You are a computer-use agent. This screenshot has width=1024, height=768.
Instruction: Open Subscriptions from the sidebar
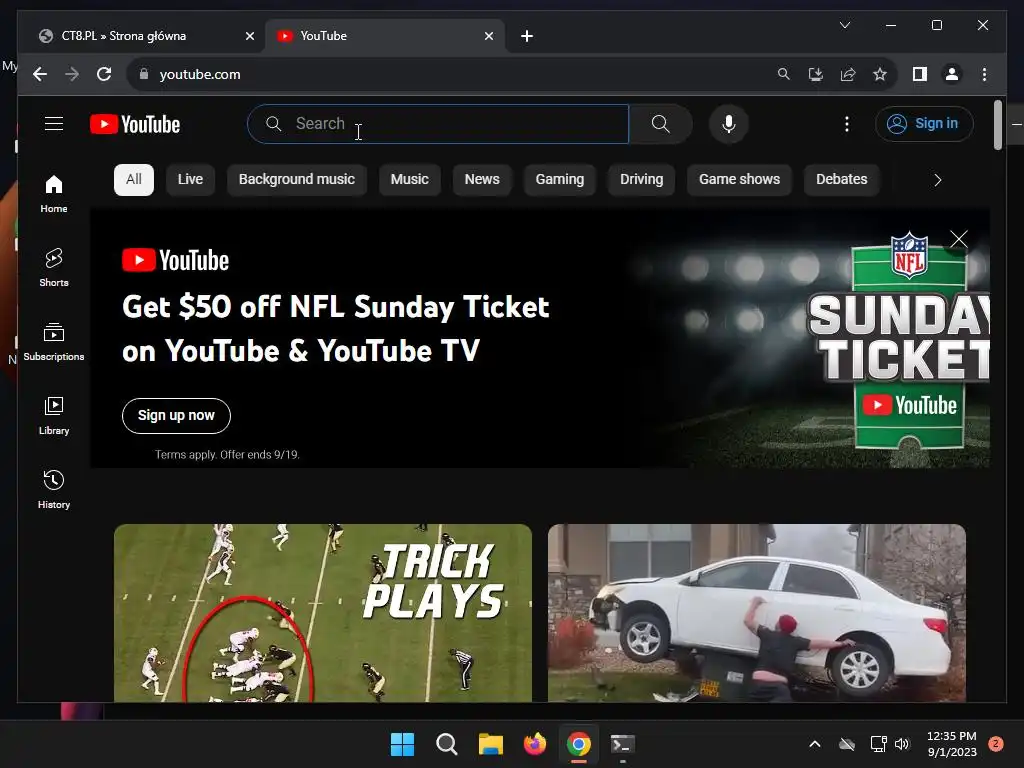54,342
